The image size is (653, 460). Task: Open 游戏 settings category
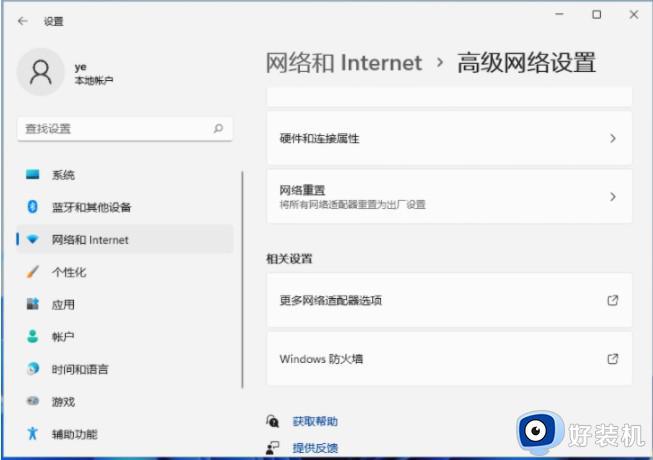tap(125, 401)
